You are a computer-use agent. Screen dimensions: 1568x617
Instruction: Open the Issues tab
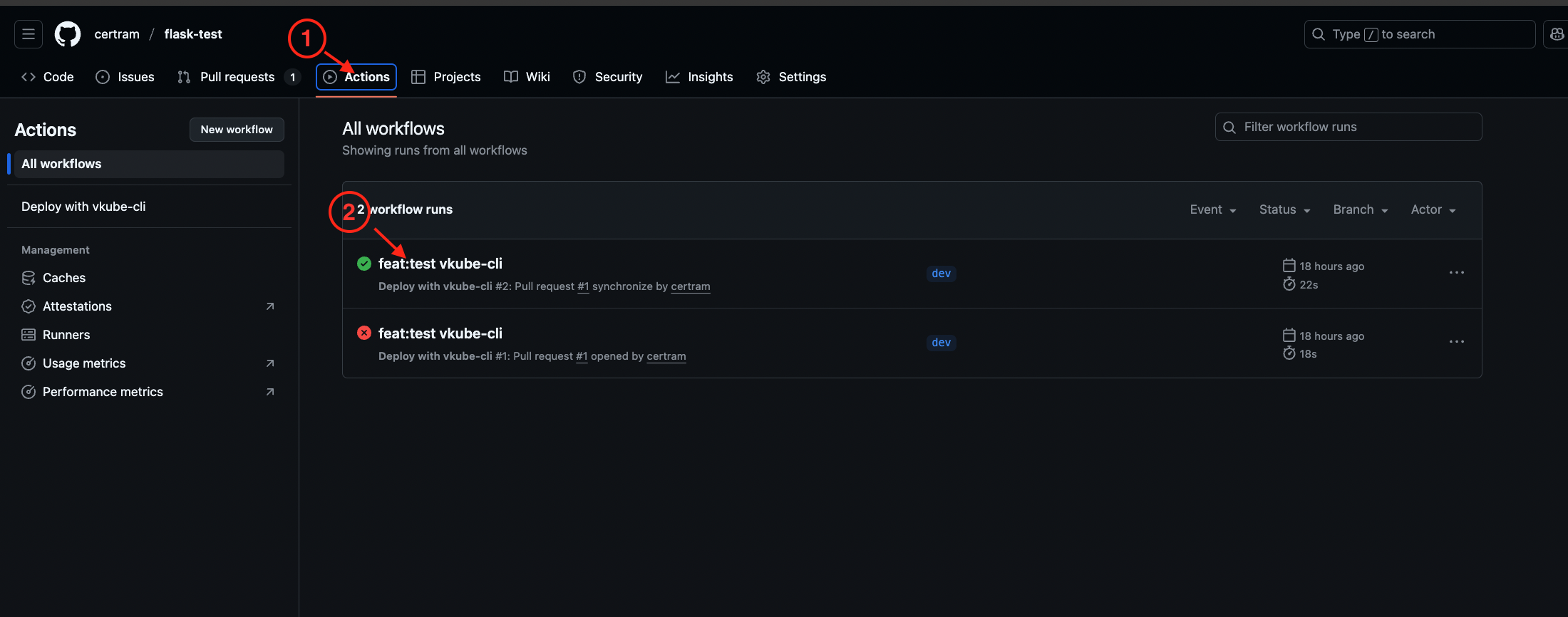pos(125,77)
